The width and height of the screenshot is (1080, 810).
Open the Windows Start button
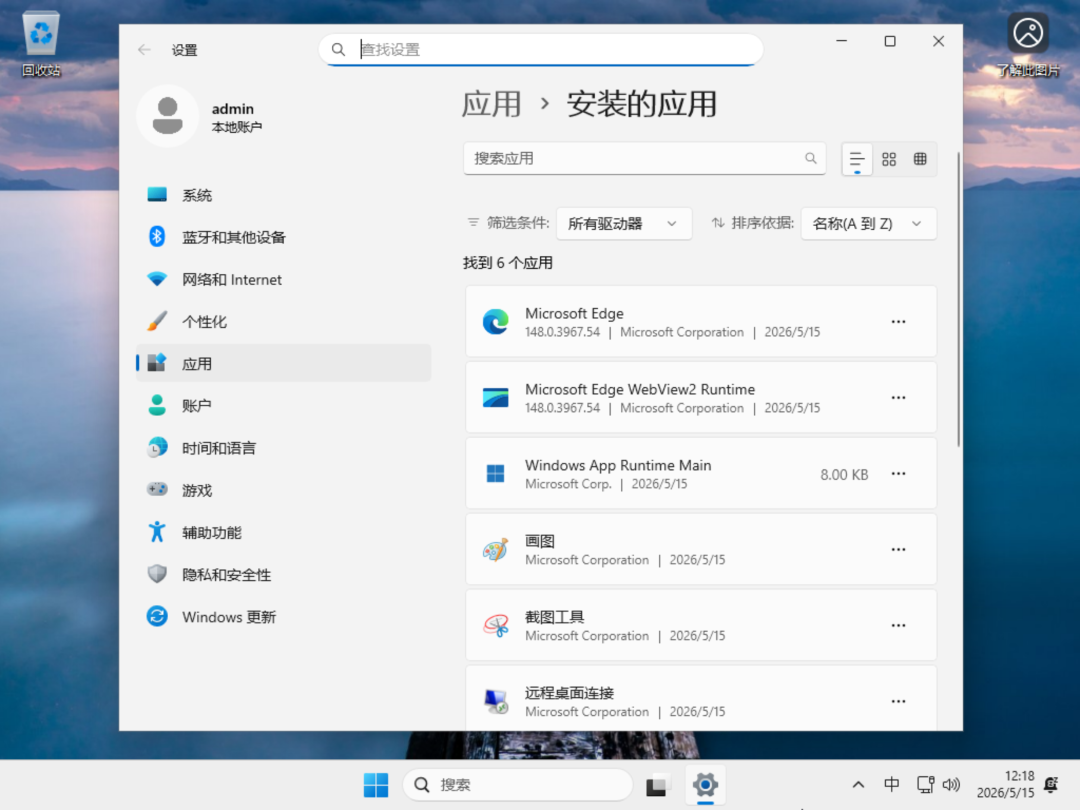click(x=376, y=785)
